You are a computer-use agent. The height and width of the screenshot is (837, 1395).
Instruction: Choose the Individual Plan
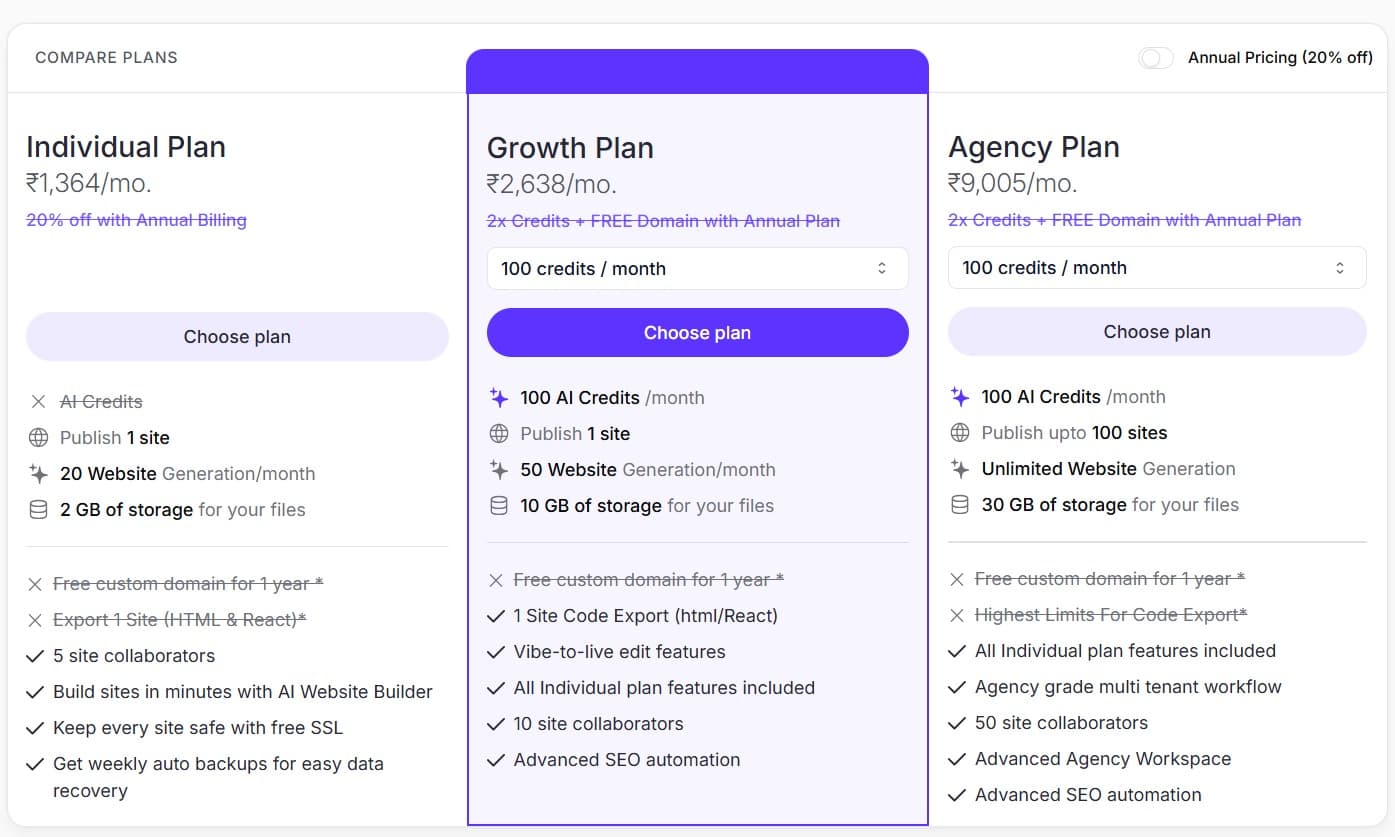tap(237, 337)
